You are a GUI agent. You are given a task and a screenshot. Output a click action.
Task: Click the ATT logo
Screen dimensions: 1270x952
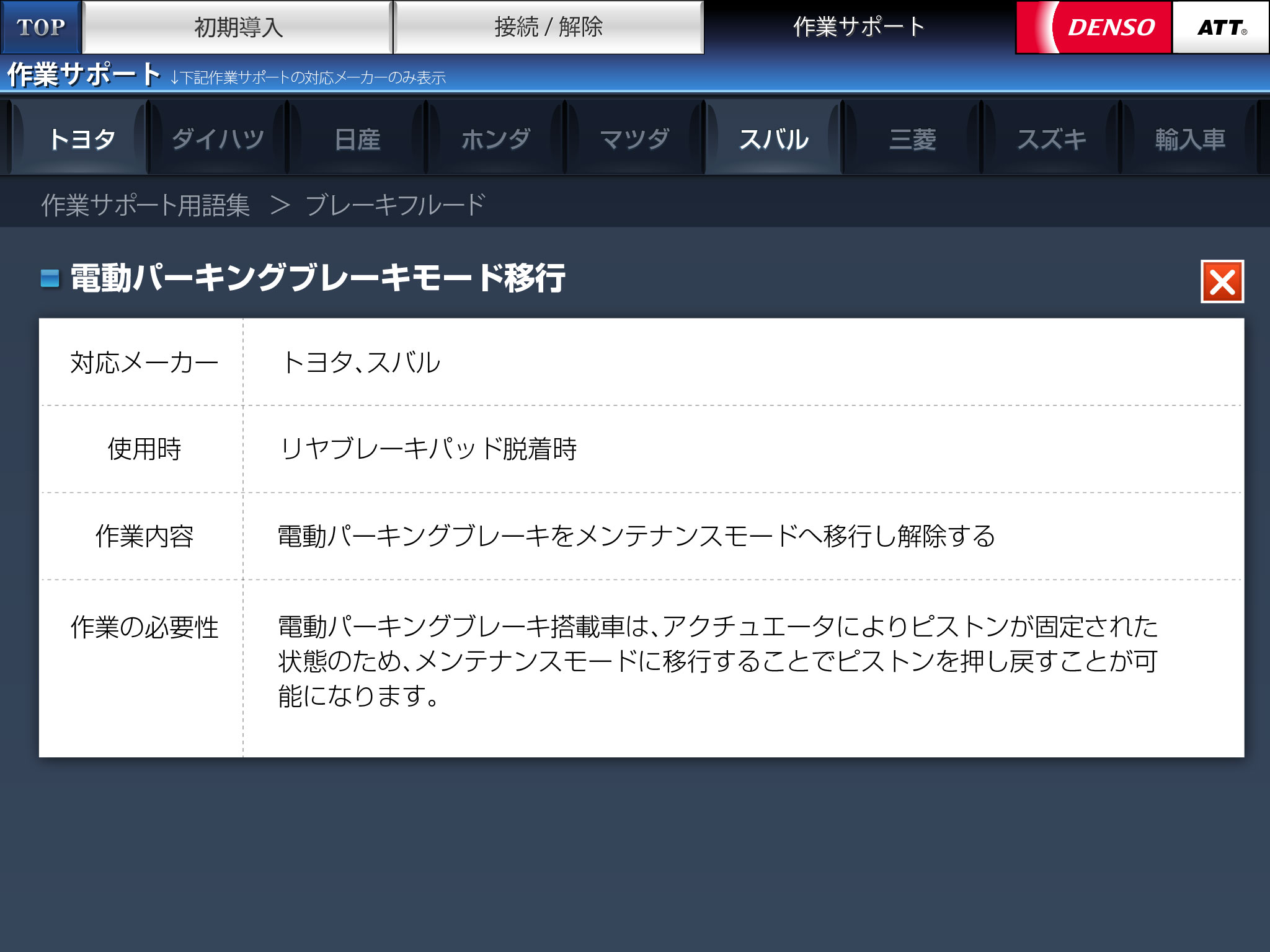pyautogui.click(x=1220, y=27)
